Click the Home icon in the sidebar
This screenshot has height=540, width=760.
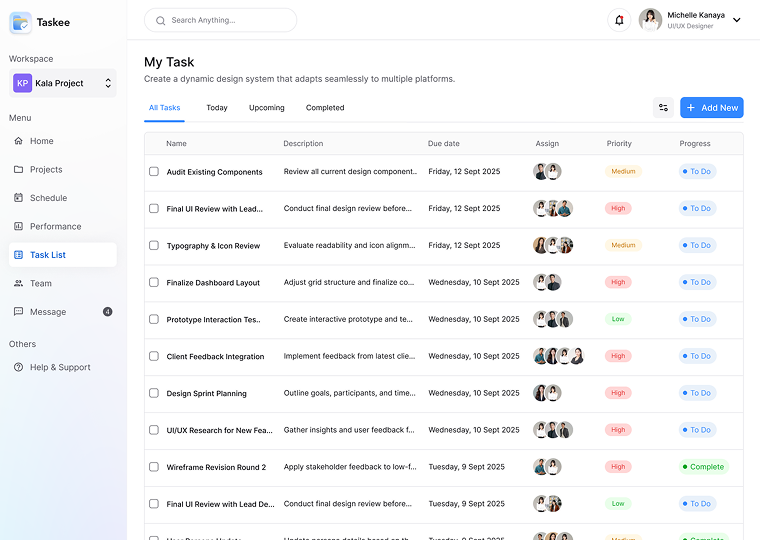coord(18,141)
